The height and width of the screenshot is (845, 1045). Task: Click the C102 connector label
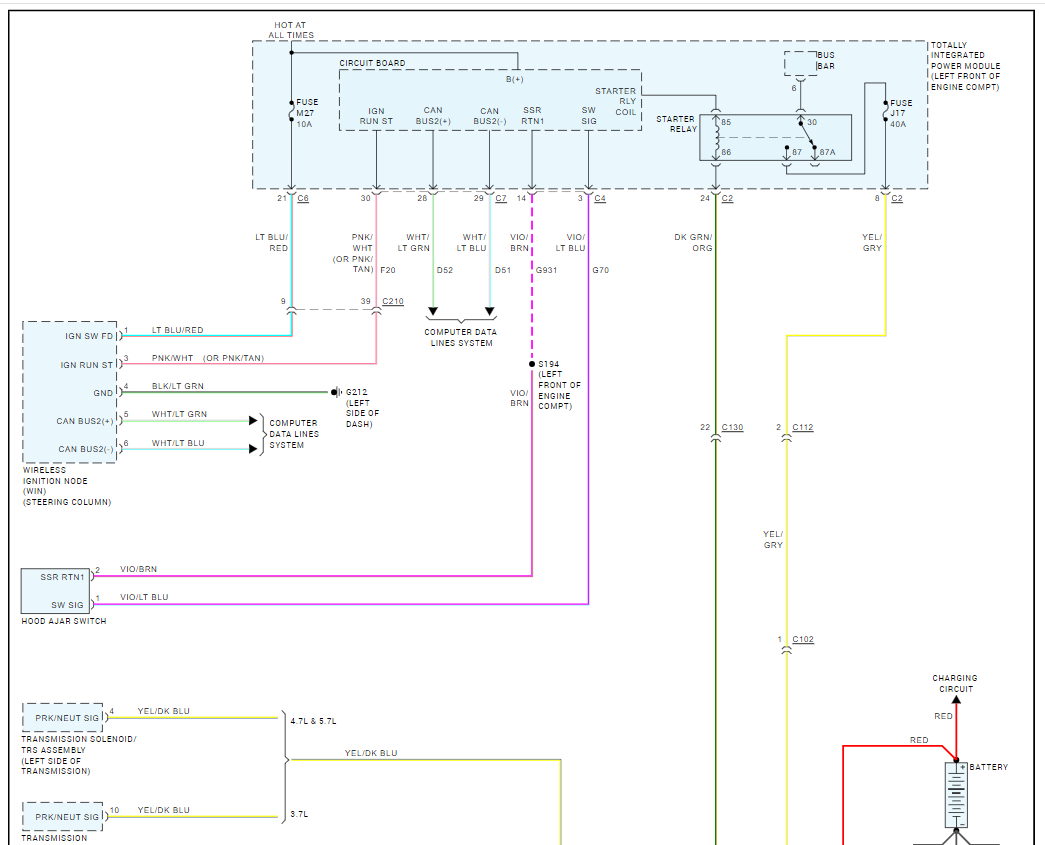[802, 640]
